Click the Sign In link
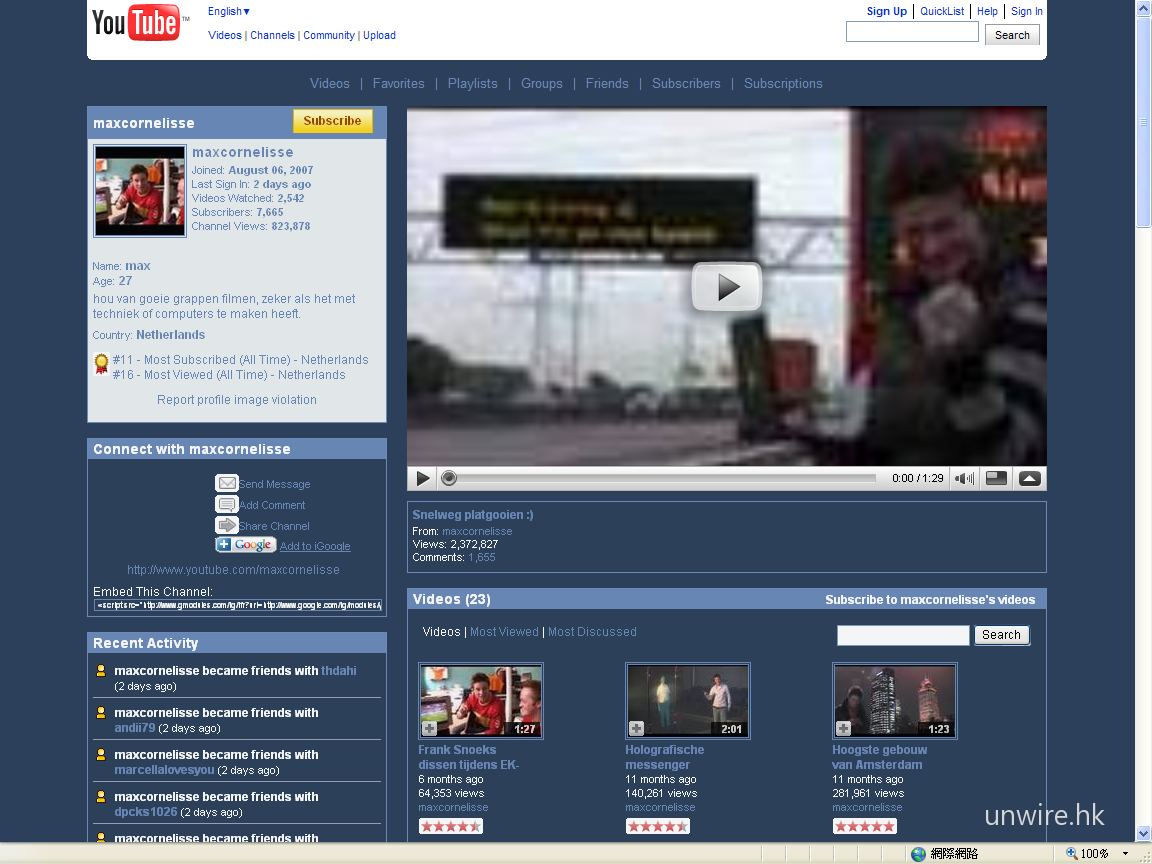The image size is (1152, 864). click(x=1026, y=11)
